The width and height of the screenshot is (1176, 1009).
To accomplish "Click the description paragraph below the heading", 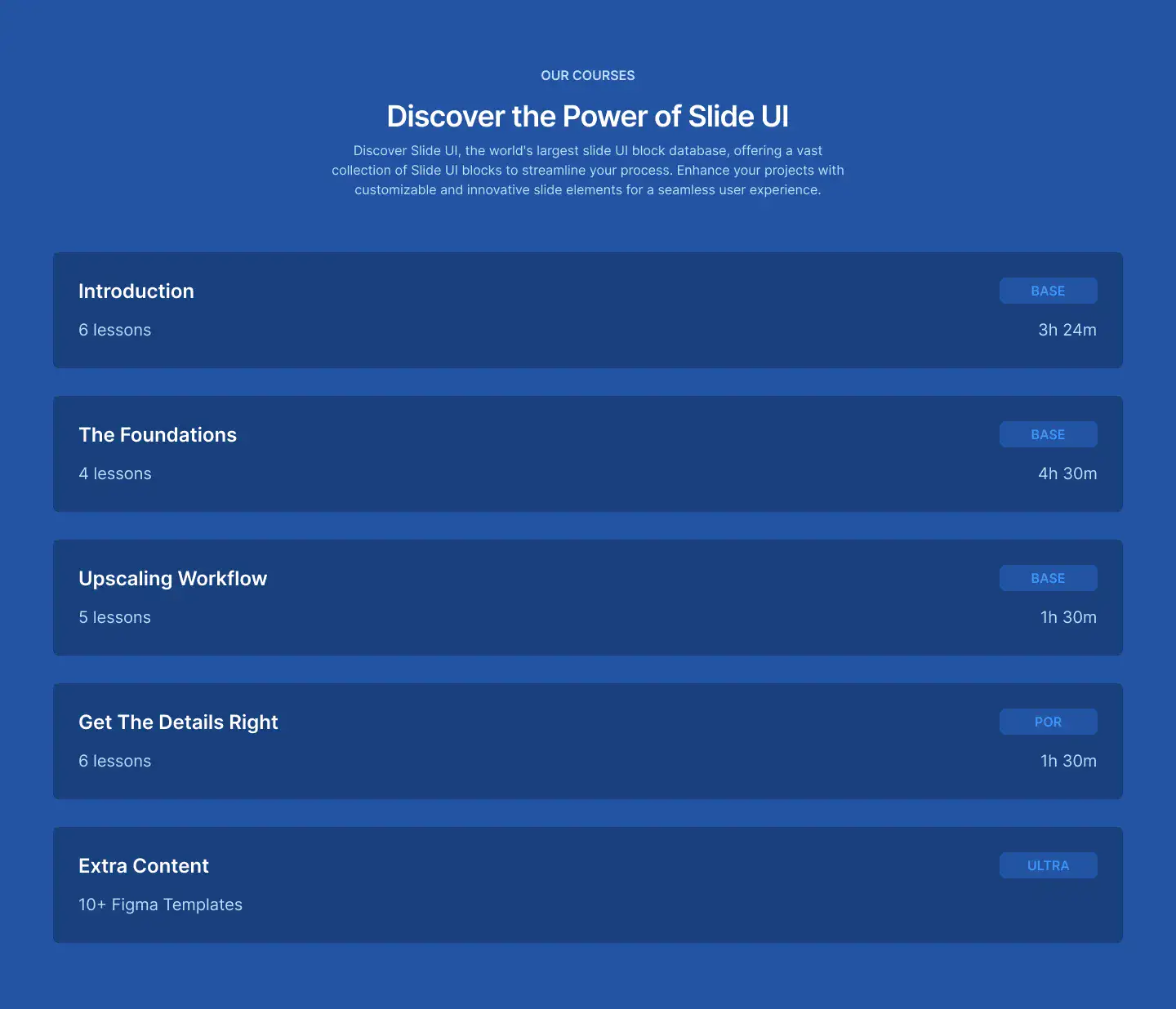I will (588, 170).
